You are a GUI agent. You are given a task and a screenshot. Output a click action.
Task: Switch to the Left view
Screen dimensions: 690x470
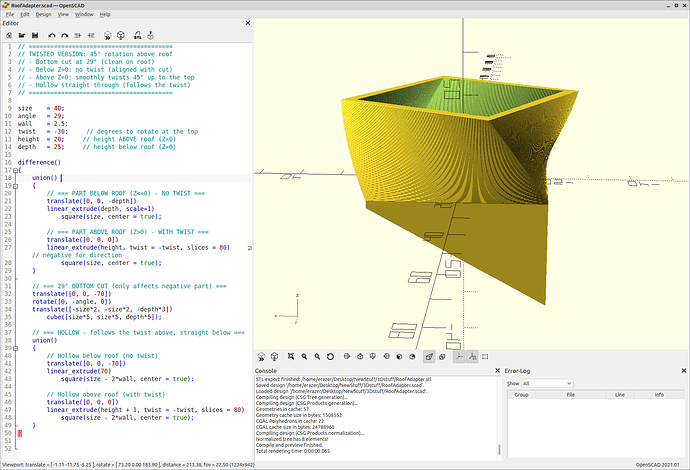pos(386,356)
